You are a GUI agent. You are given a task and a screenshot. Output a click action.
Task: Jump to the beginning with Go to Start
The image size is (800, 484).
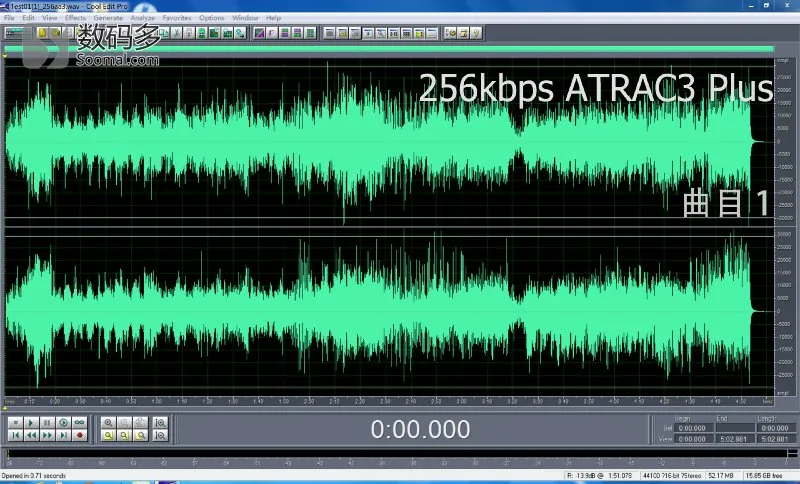pos(15,436)
